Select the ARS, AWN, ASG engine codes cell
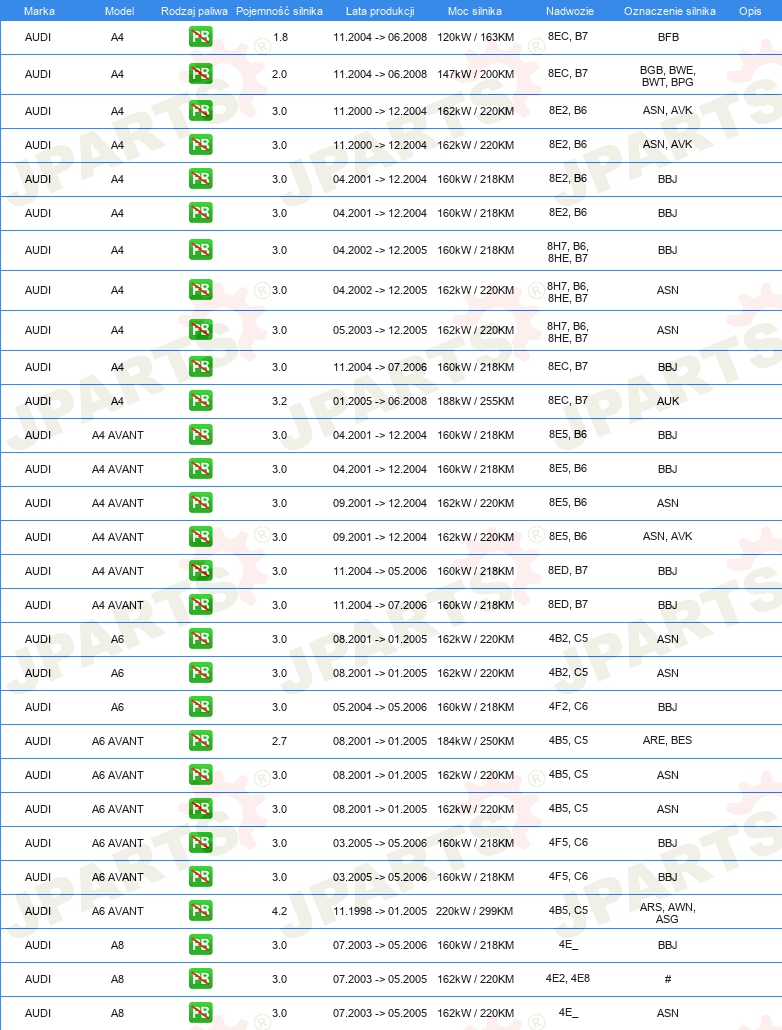Image resolution: width=782 pixels, height=1030 pixels. tap(668, 913)
